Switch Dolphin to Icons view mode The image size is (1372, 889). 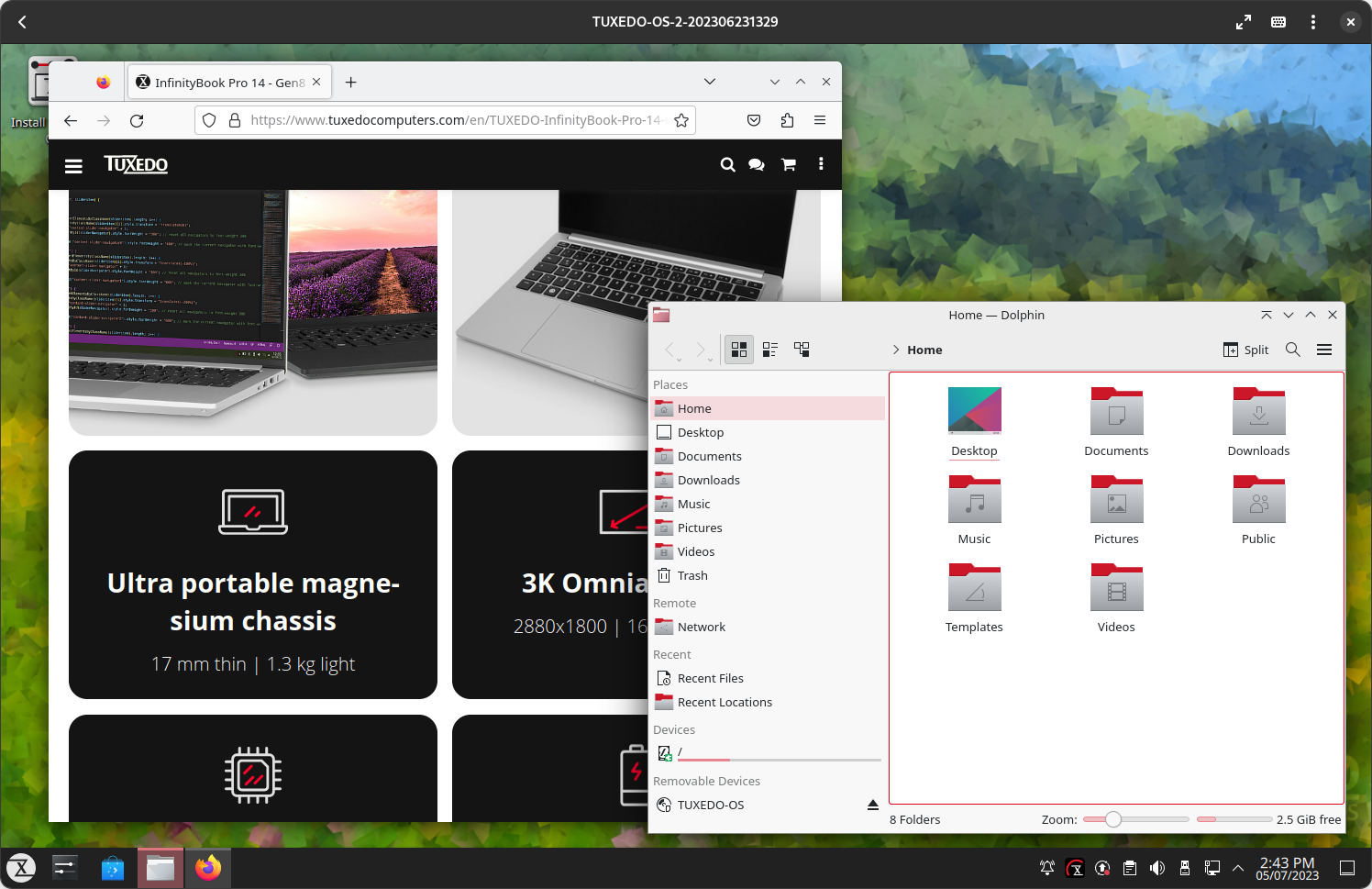click(x=738, y=350)
